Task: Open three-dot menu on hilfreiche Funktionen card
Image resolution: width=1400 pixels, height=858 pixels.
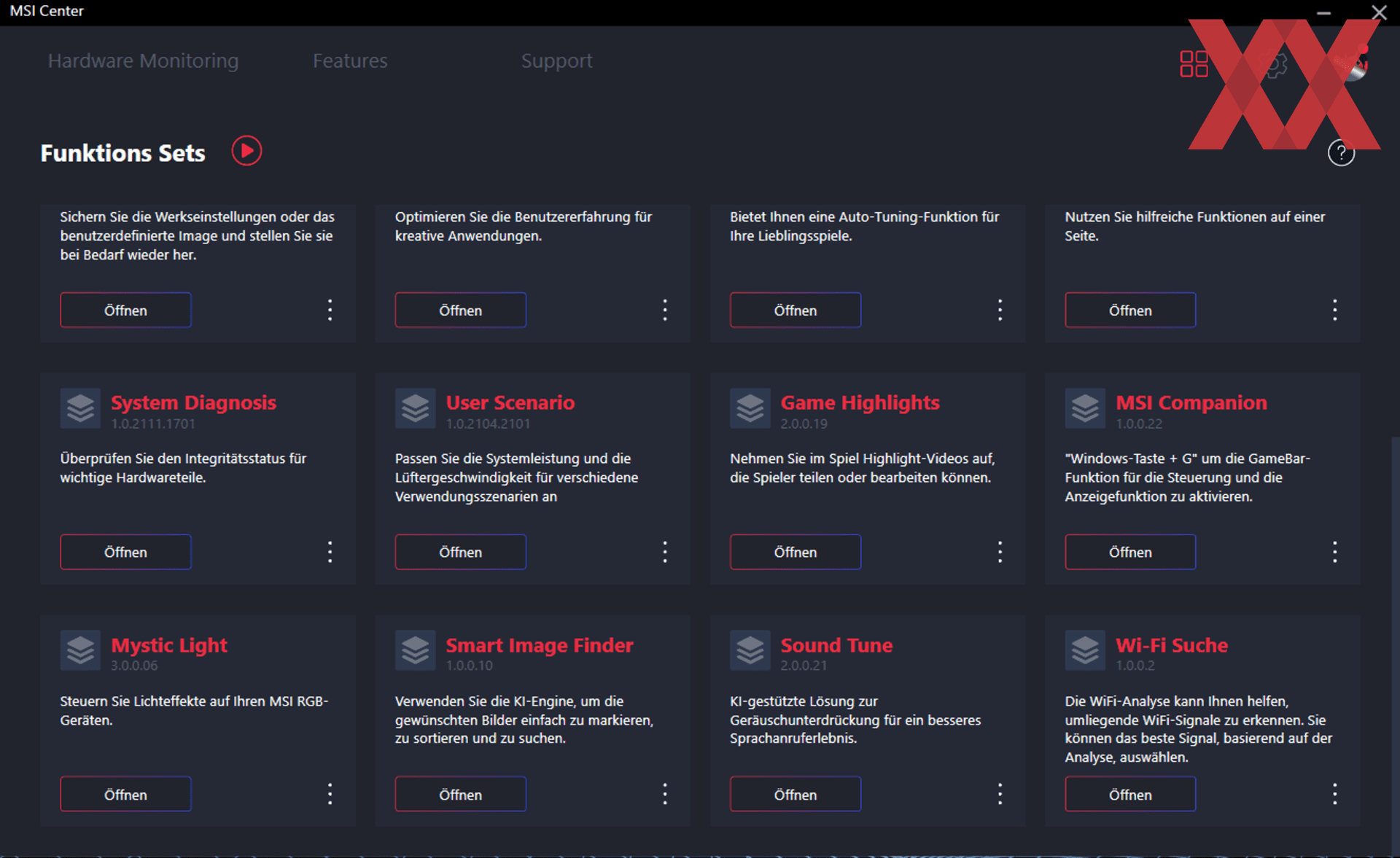Action: click(x=1334, y=310)
